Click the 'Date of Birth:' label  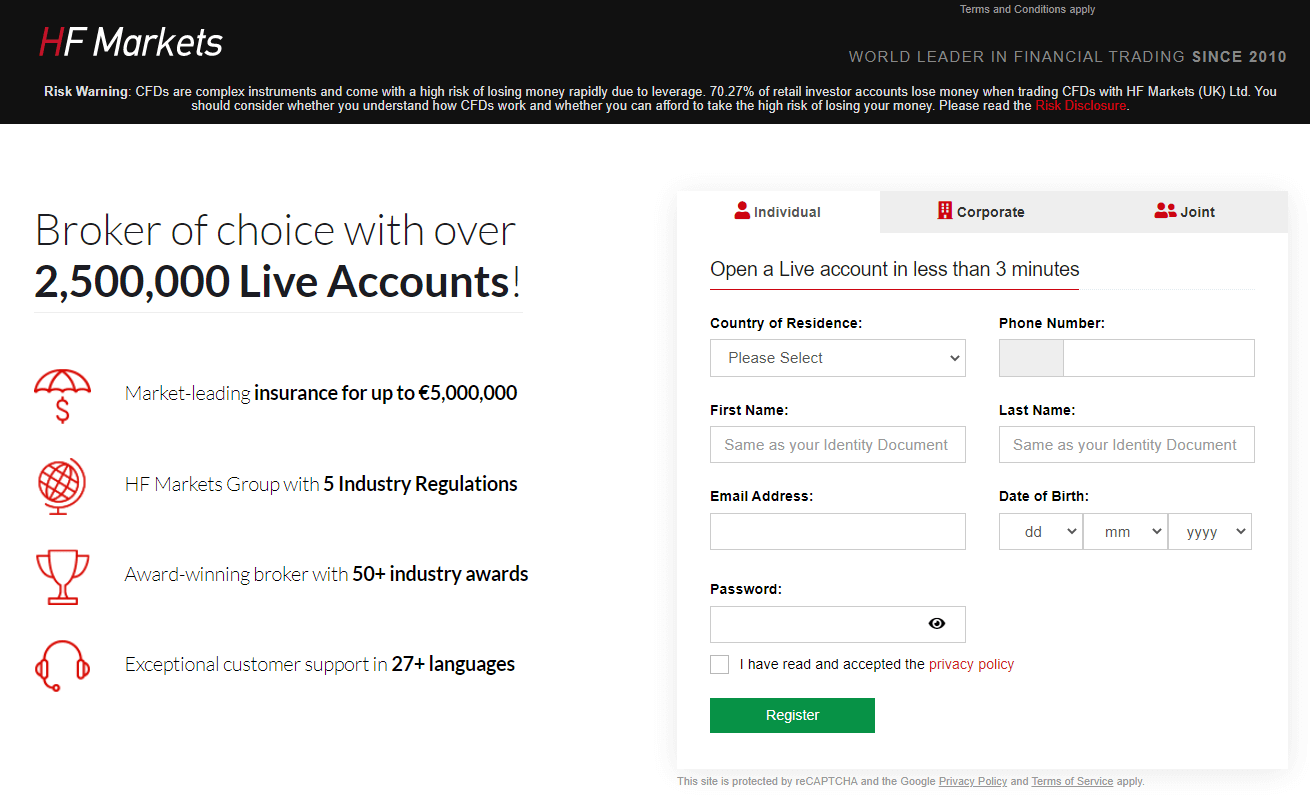1044,496
